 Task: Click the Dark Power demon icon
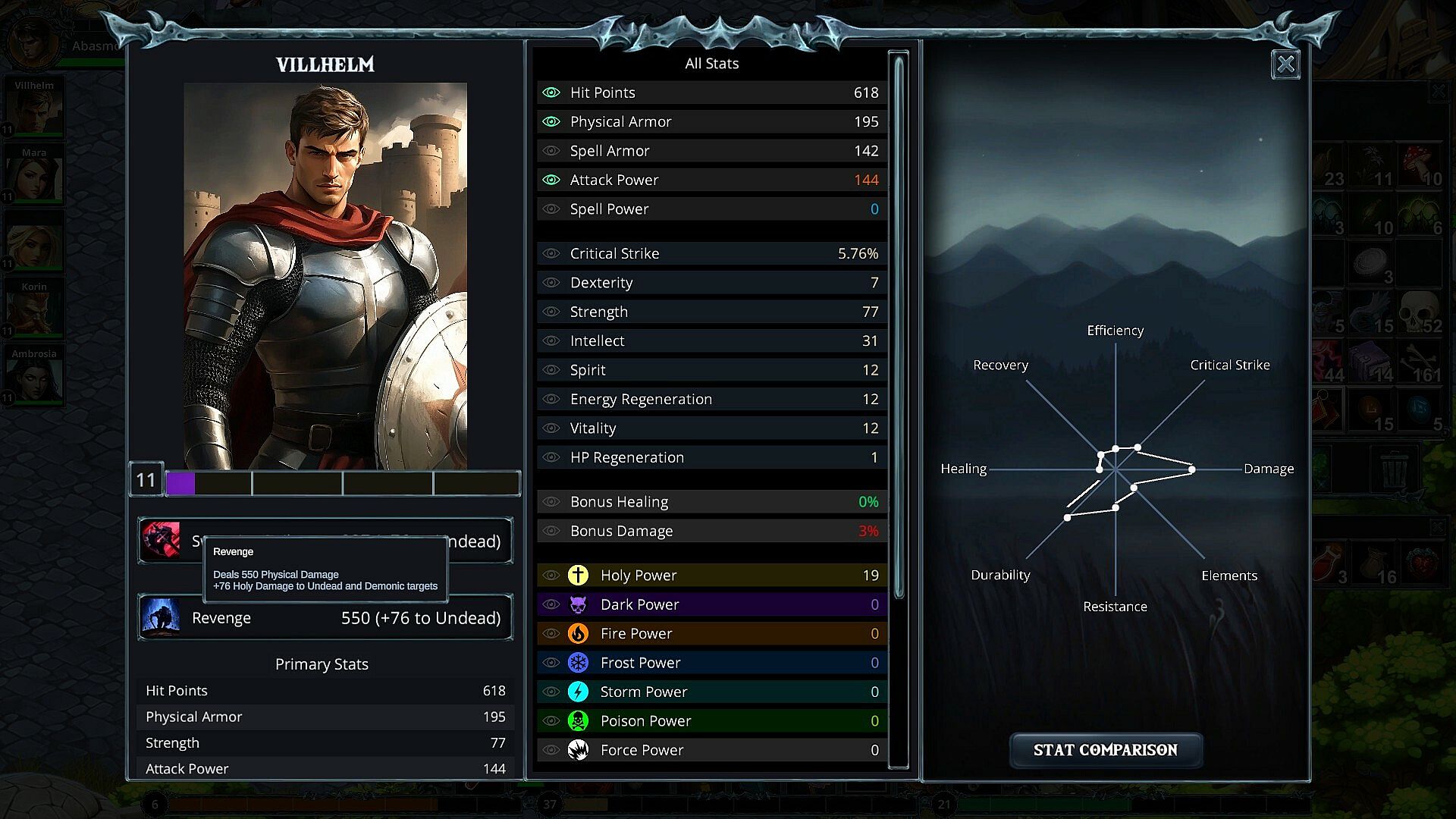(578, 604)
